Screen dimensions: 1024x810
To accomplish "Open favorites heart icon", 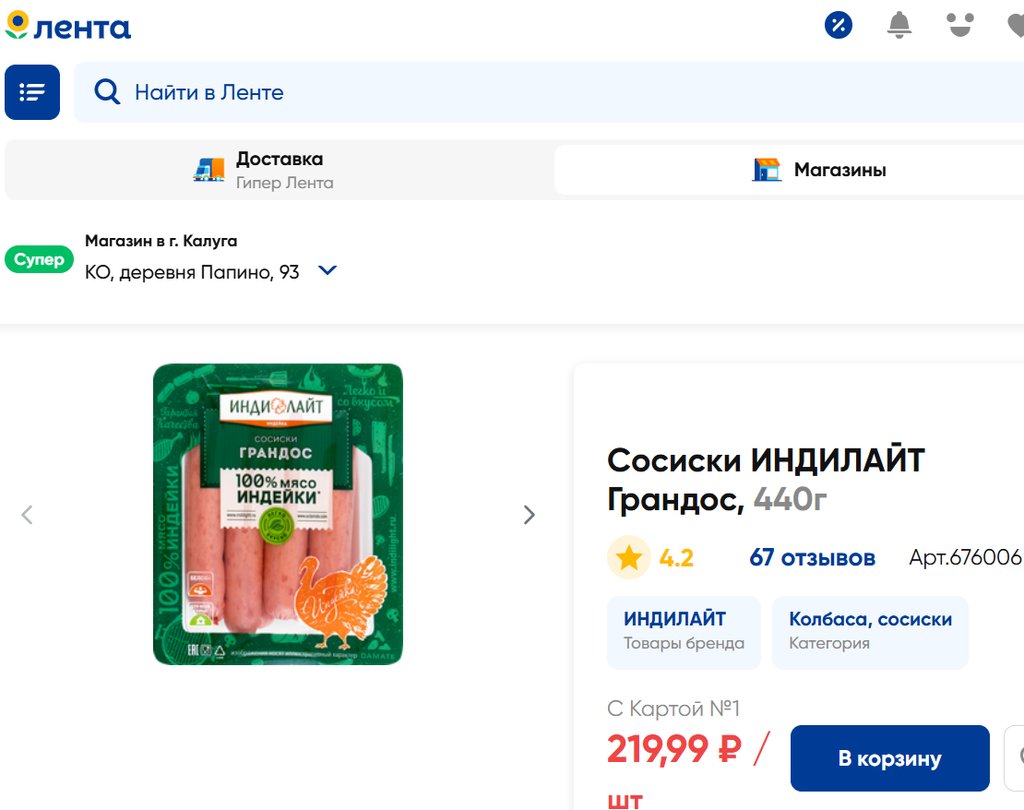I will click(1016, 26).
